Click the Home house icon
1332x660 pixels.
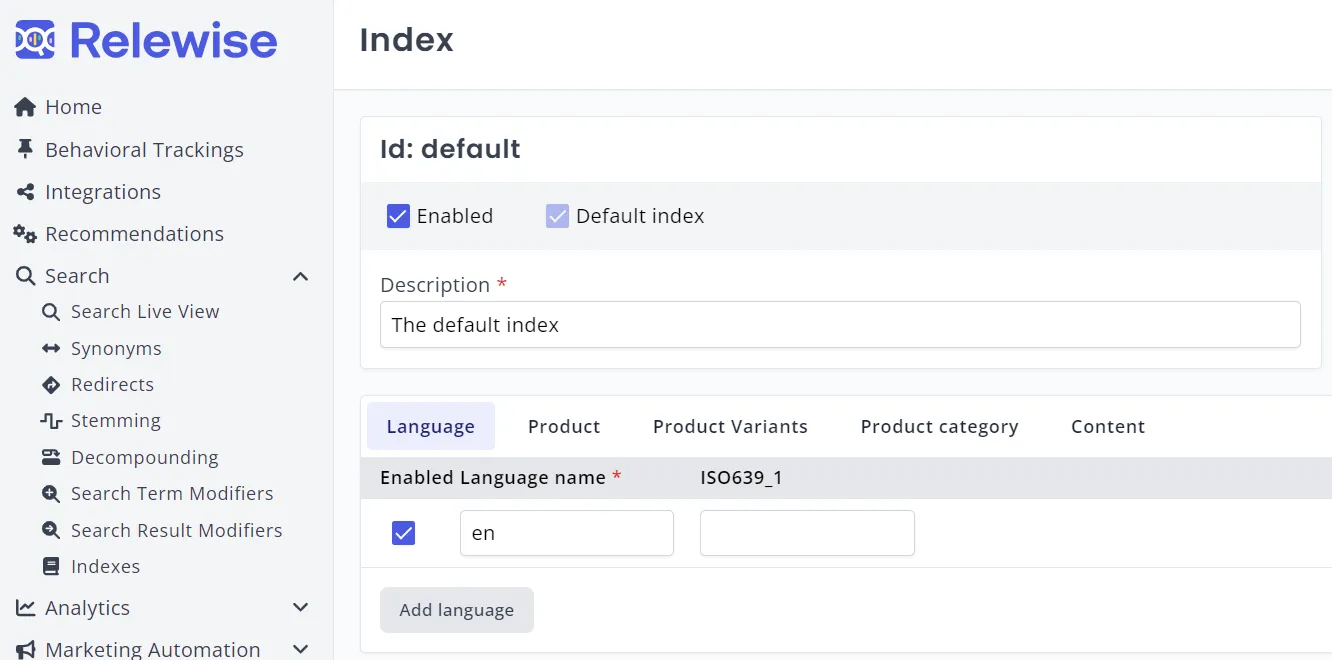(25, 107)
